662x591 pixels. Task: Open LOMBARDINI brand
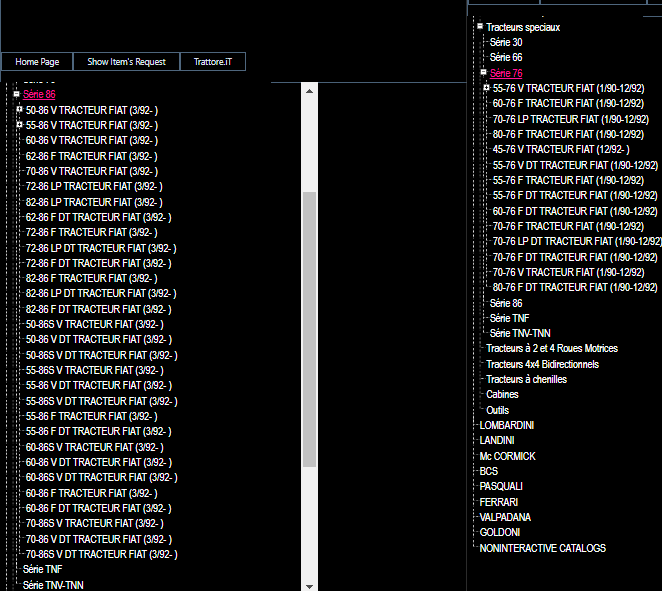[x=507, y=425]
